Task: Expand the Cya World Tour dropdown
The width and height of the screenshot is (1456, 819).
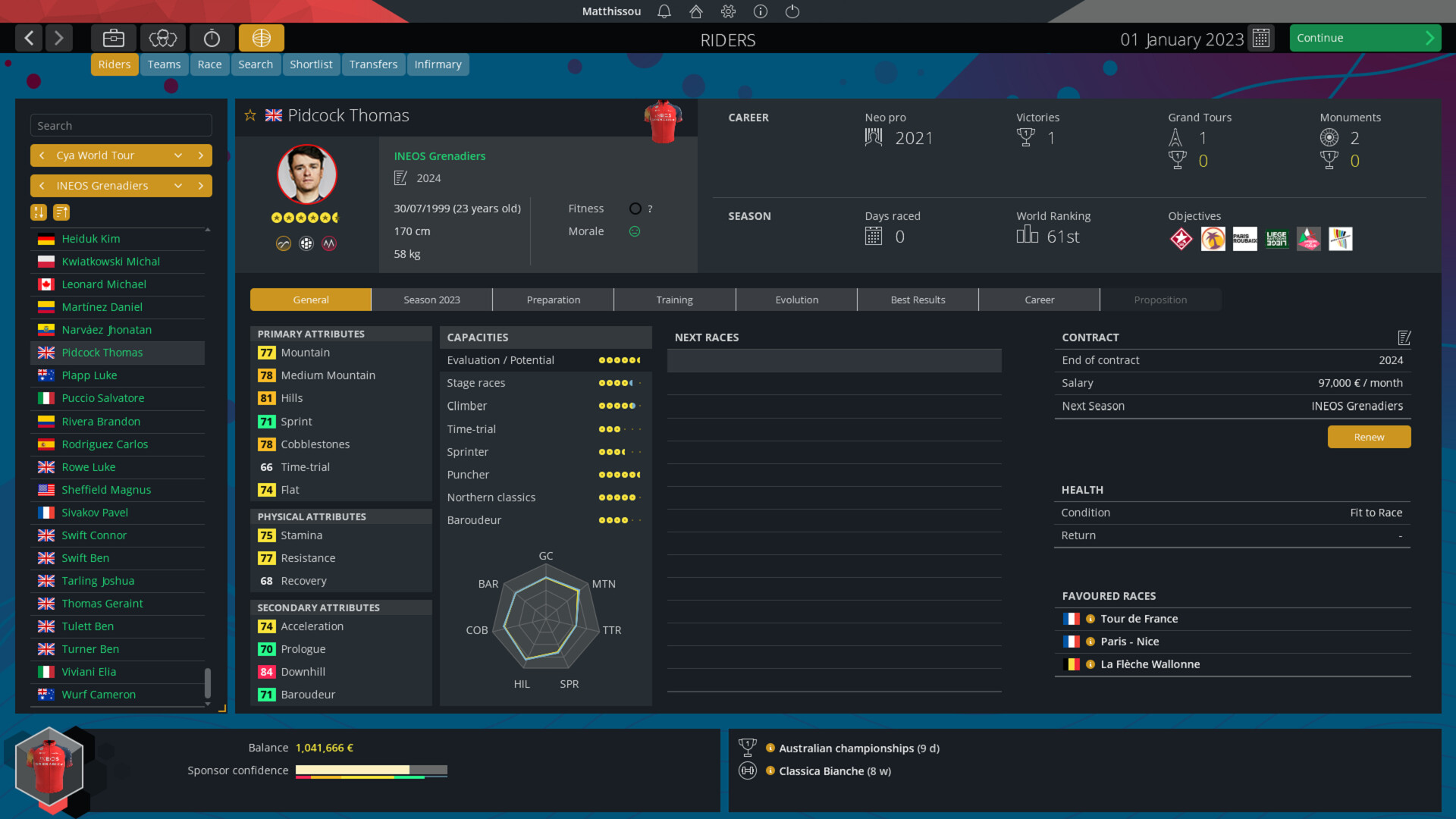Action: coord(179,155)
